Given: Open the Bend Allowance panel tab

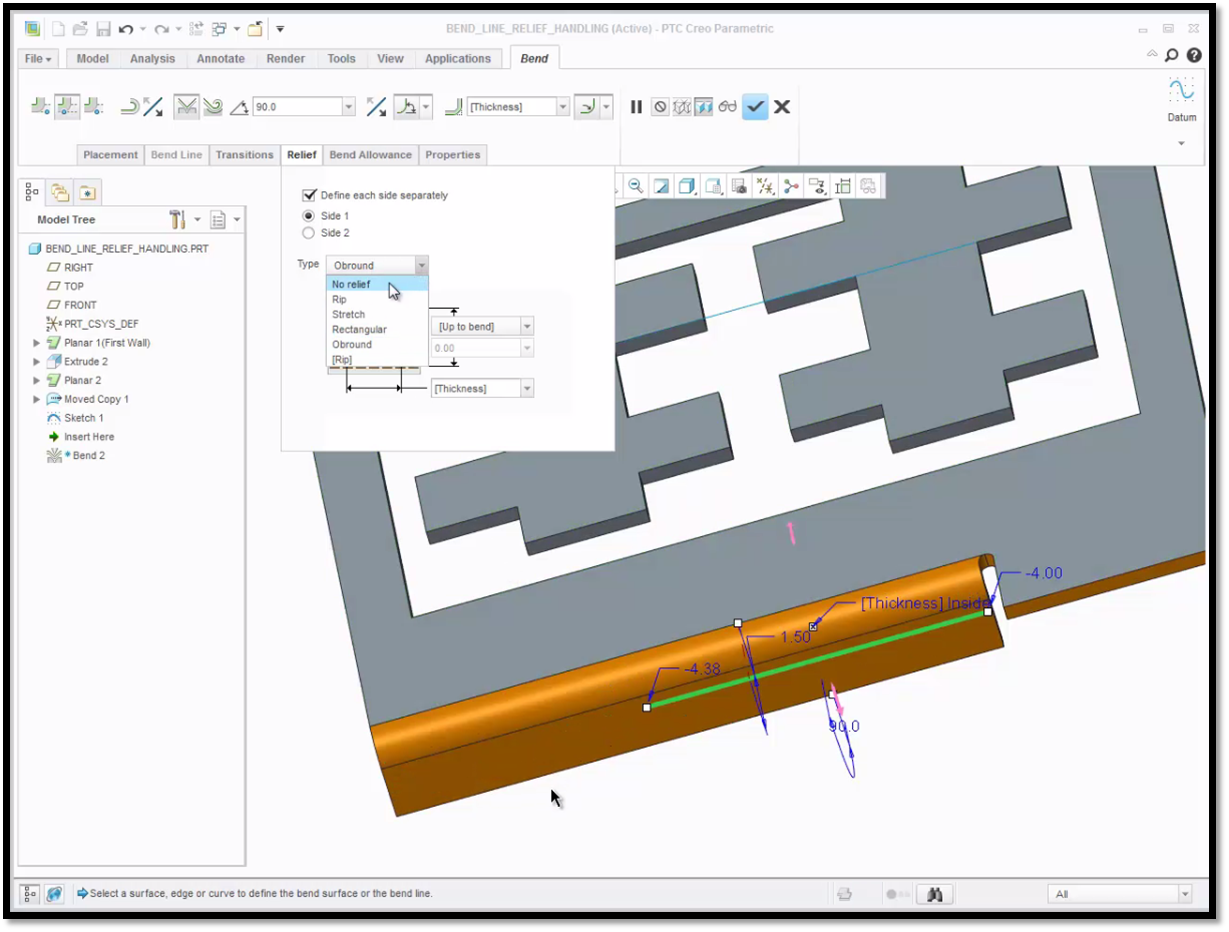Looking at the screenshot, I should (x=370, y=155).
